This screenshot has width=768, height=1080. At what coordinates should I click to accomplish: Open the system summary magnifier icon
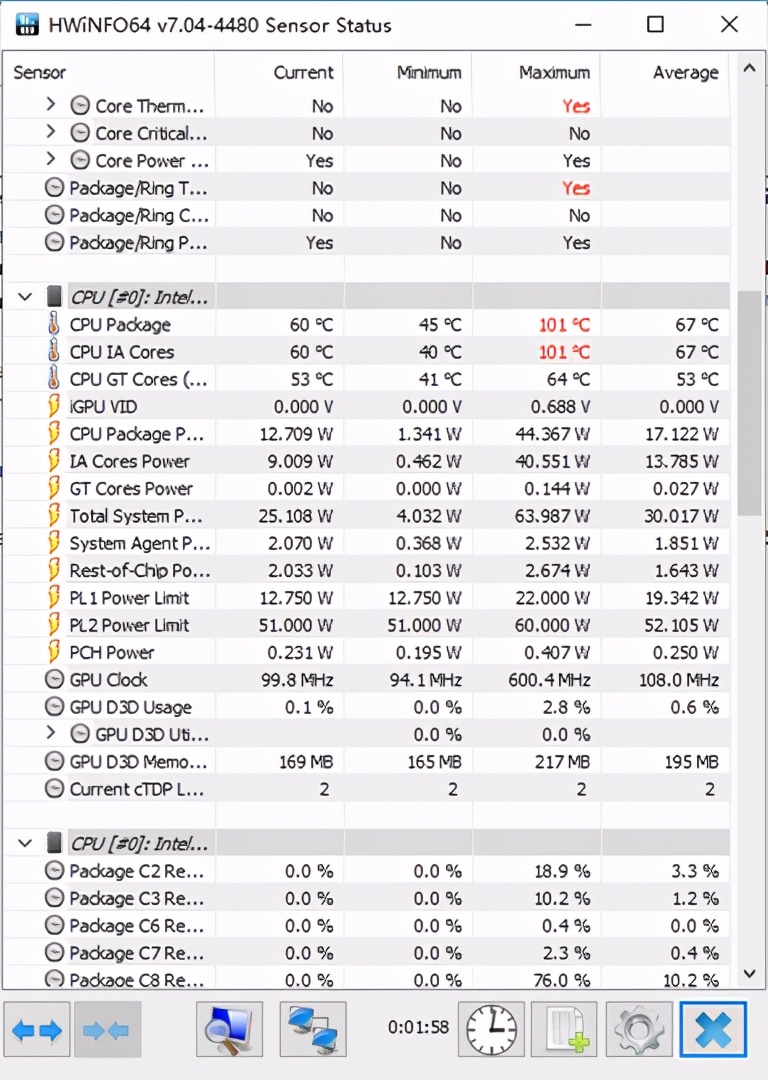[x=230, y=1030]
